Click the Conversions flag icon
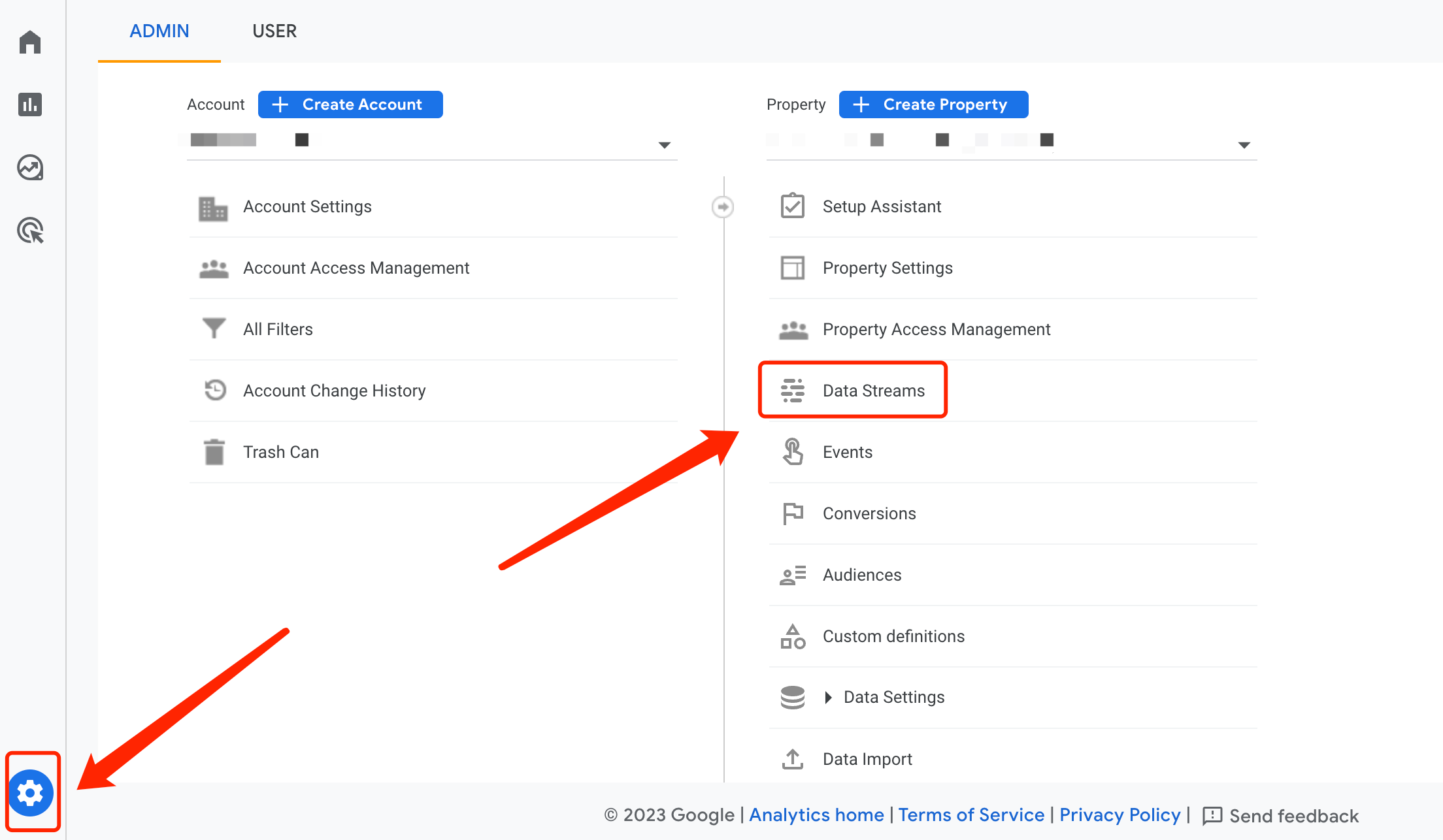The height and width of the screenshot is (840, 1443). pos(792,513)
